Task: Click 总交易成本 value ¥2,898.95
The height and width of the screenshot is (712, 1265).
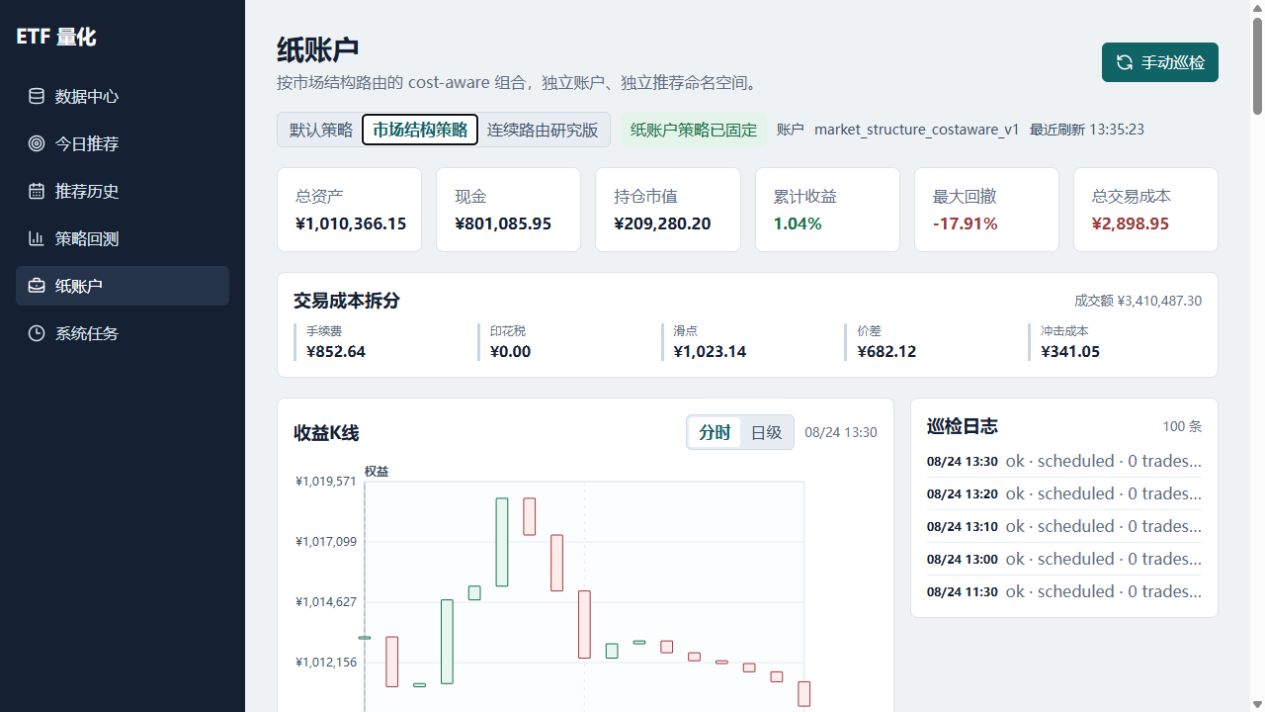Action: coord(1130,224)
